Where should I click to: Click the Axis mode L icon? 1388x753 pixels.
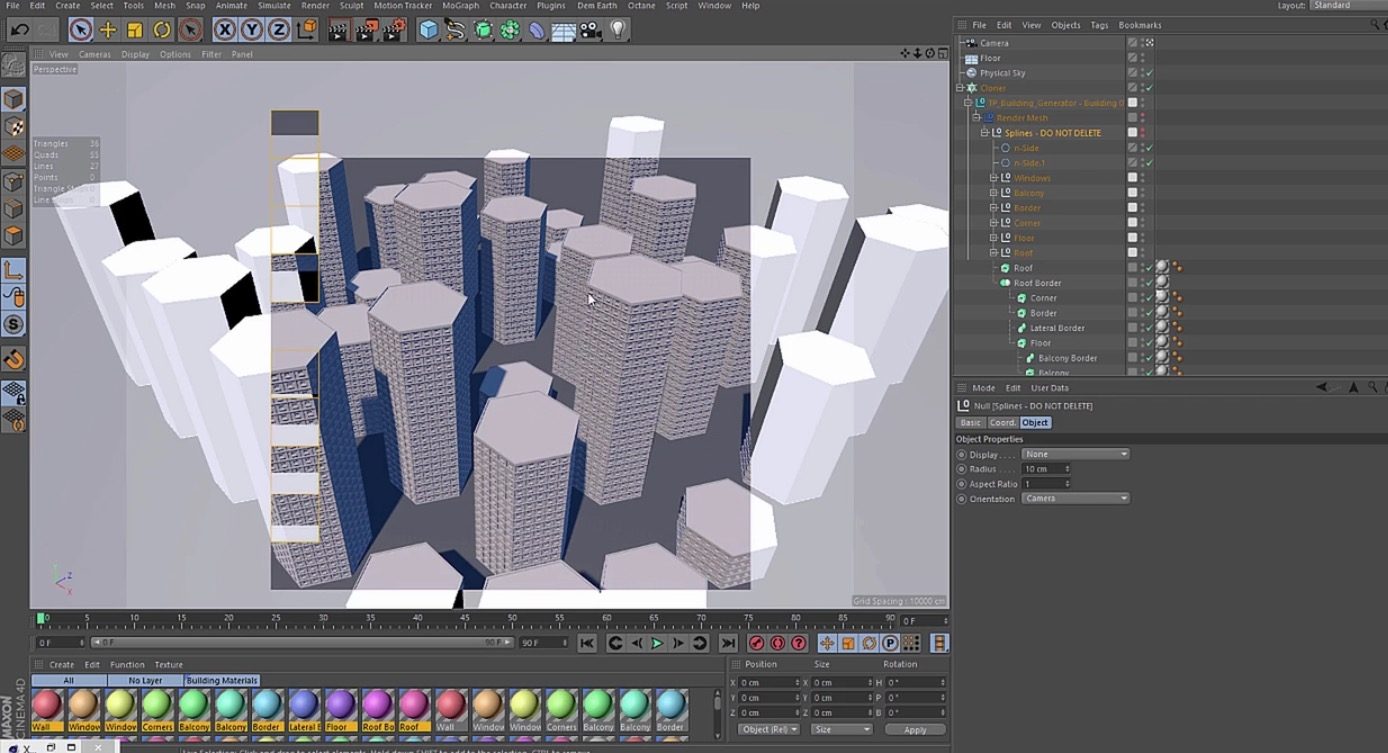[x=13, y=270]
